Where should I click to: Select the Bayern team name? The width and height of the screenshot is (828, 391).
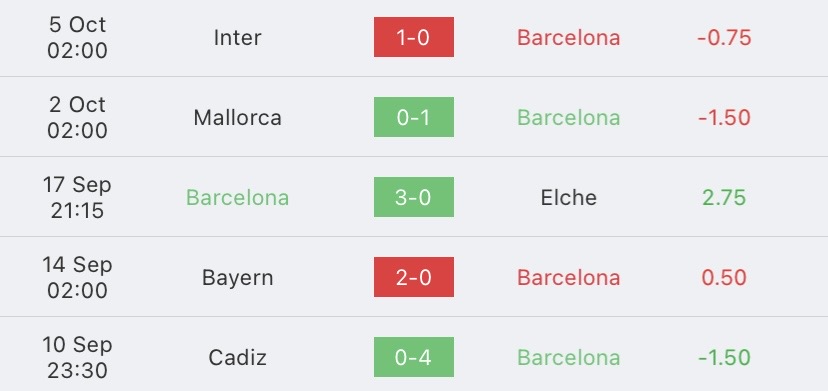coord(237,278)
